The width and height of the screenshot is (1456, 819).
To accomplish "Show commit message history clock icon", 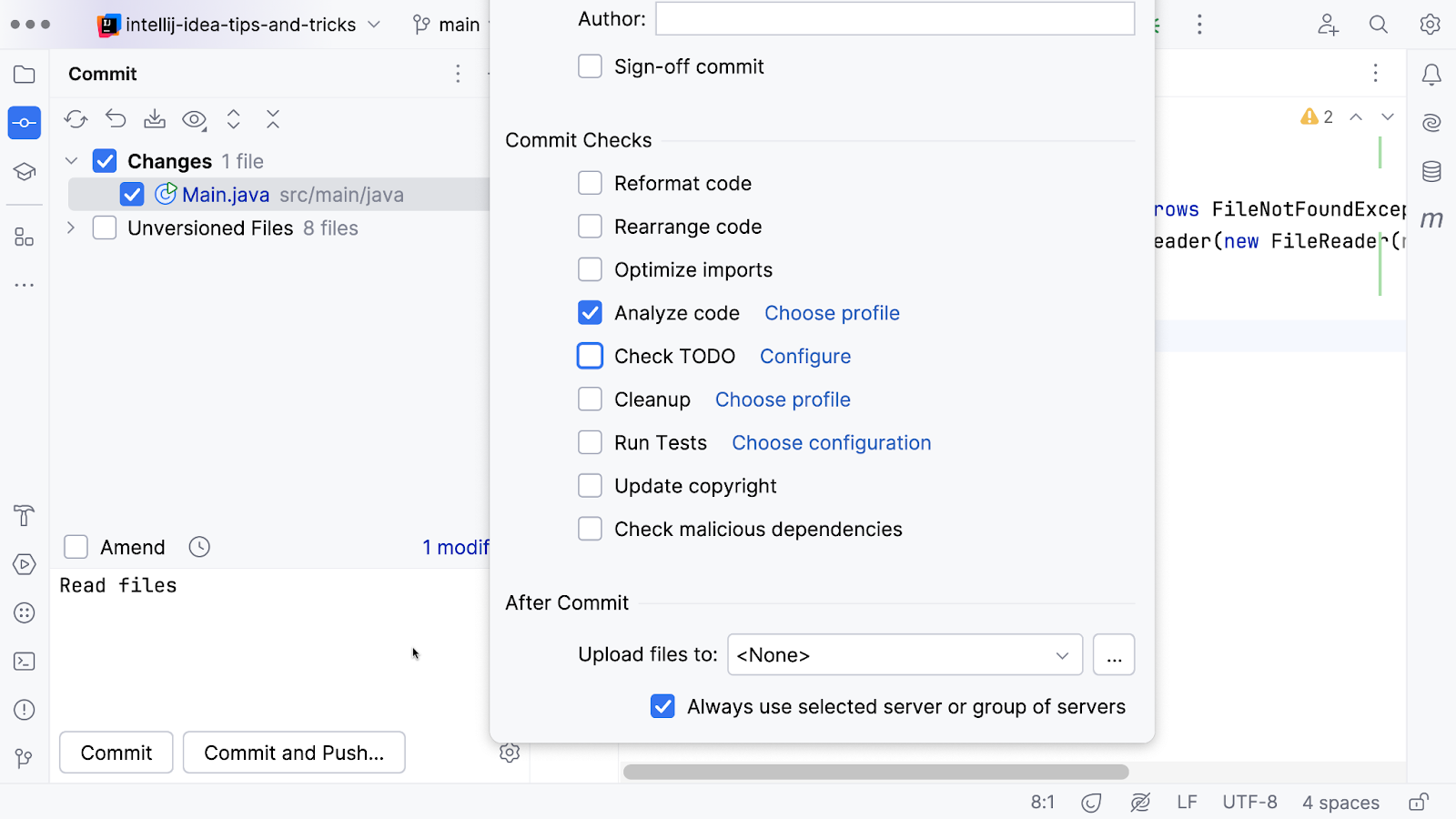I will click(x=199, y=547).
